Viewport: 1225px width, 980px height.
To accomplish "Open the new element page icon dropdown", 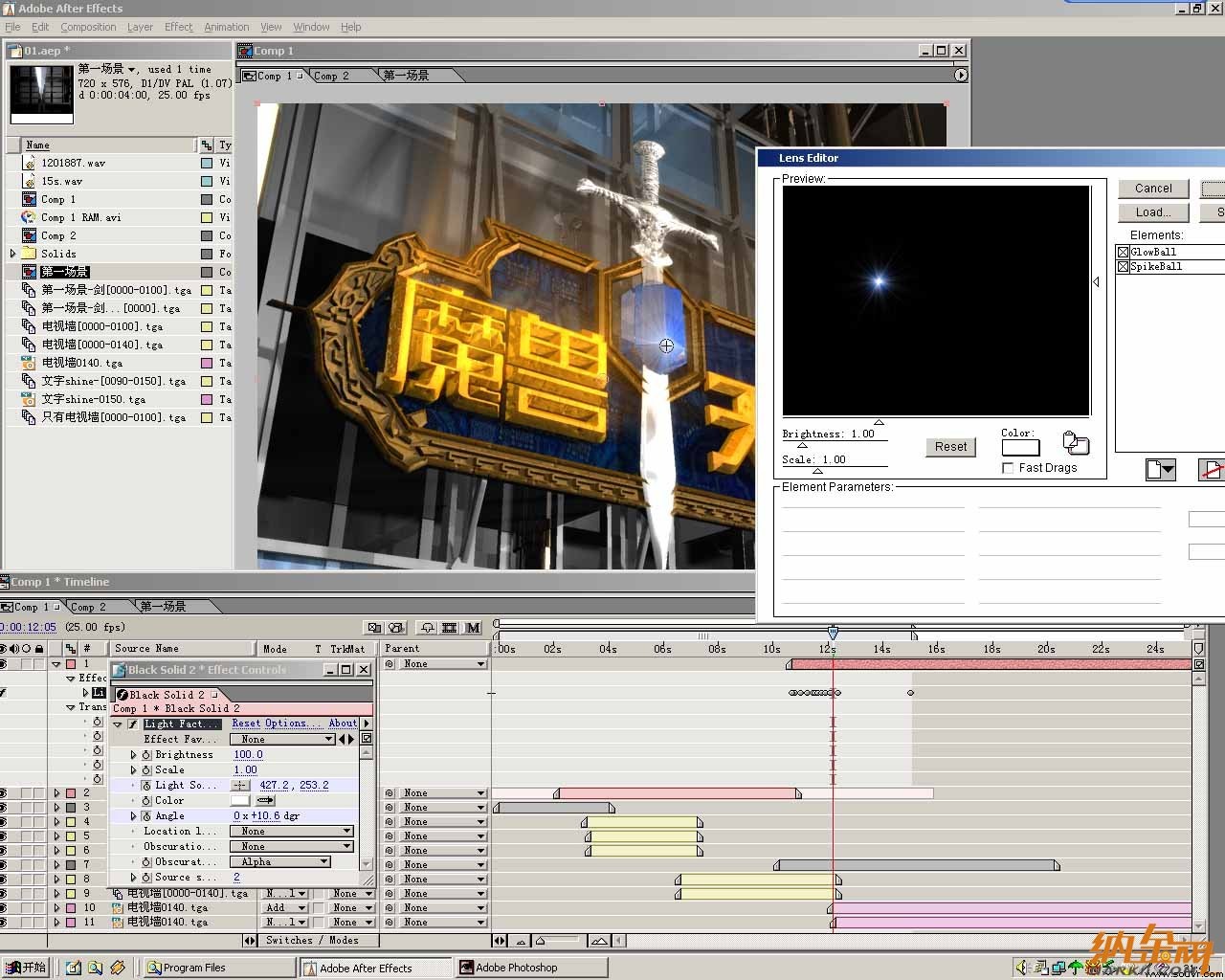I will click(1160, 469).
